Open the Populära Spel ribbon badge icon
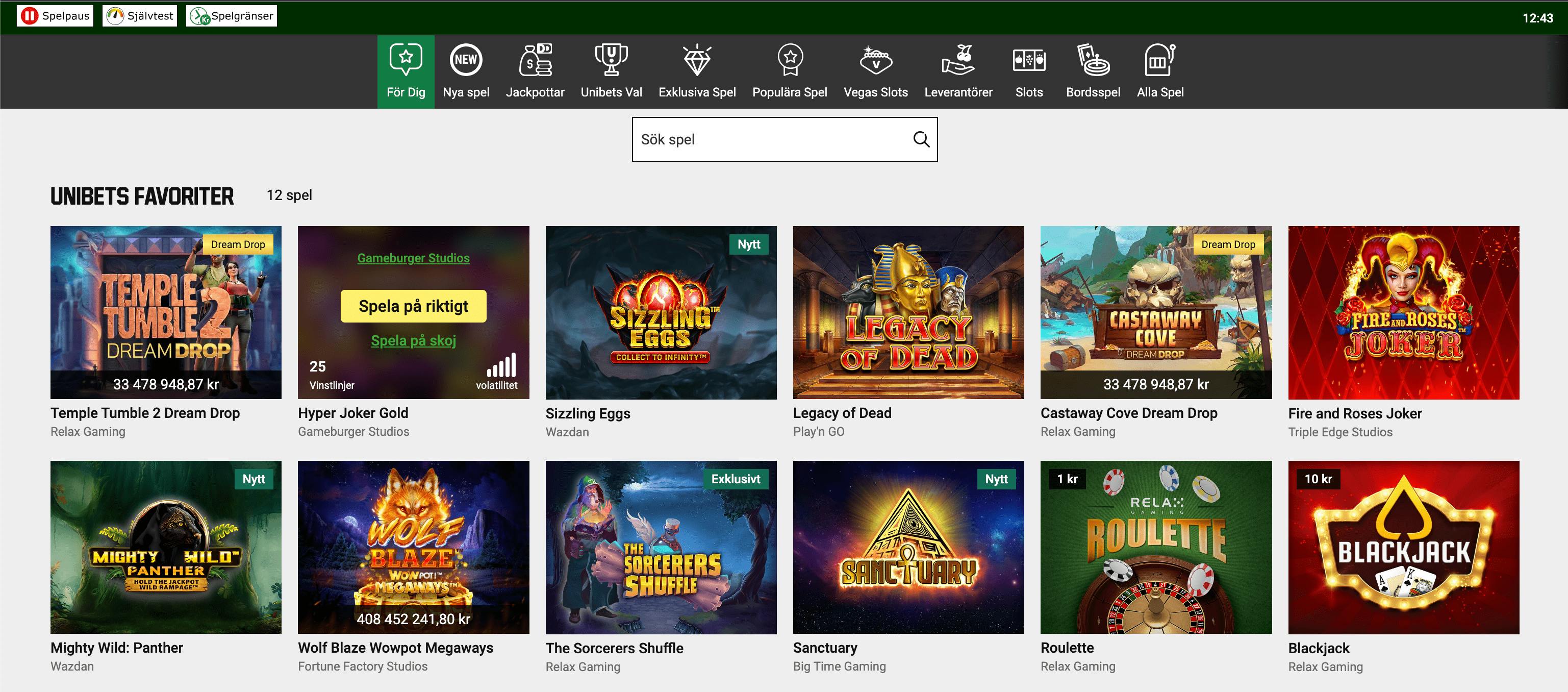The image size is (1568, 692). click(x=790, y=60)
